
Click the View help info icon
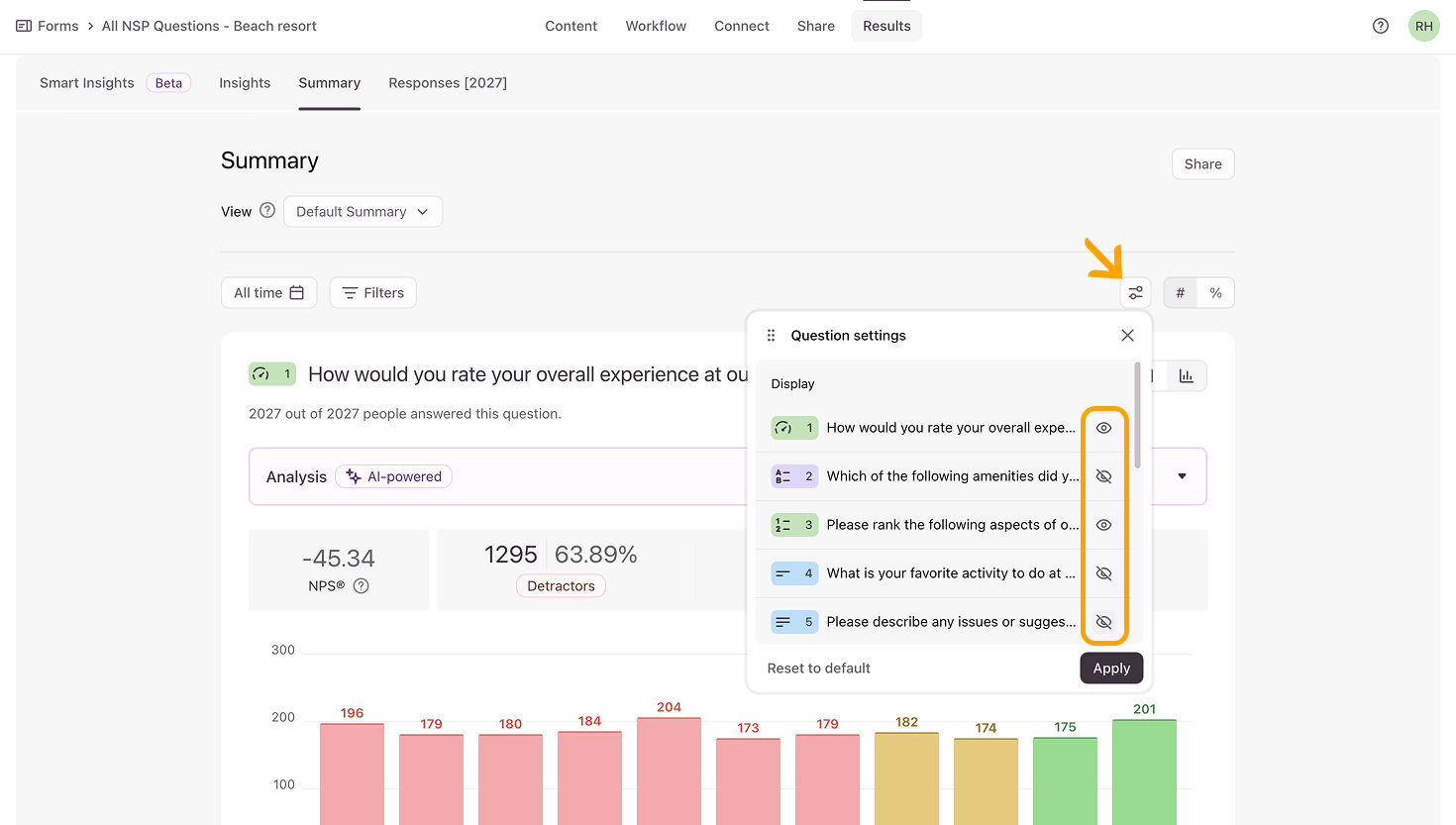[267, 211]
